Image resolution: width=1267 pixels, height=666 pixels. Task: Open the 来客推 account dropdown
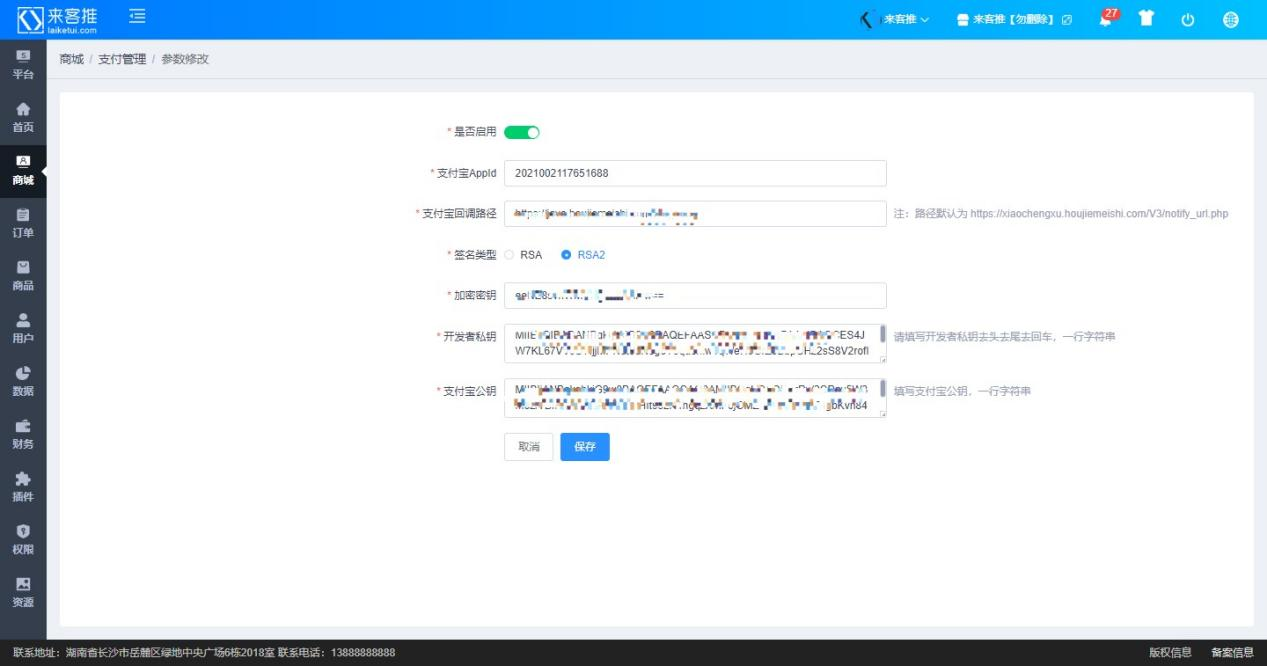click(896, 20)
